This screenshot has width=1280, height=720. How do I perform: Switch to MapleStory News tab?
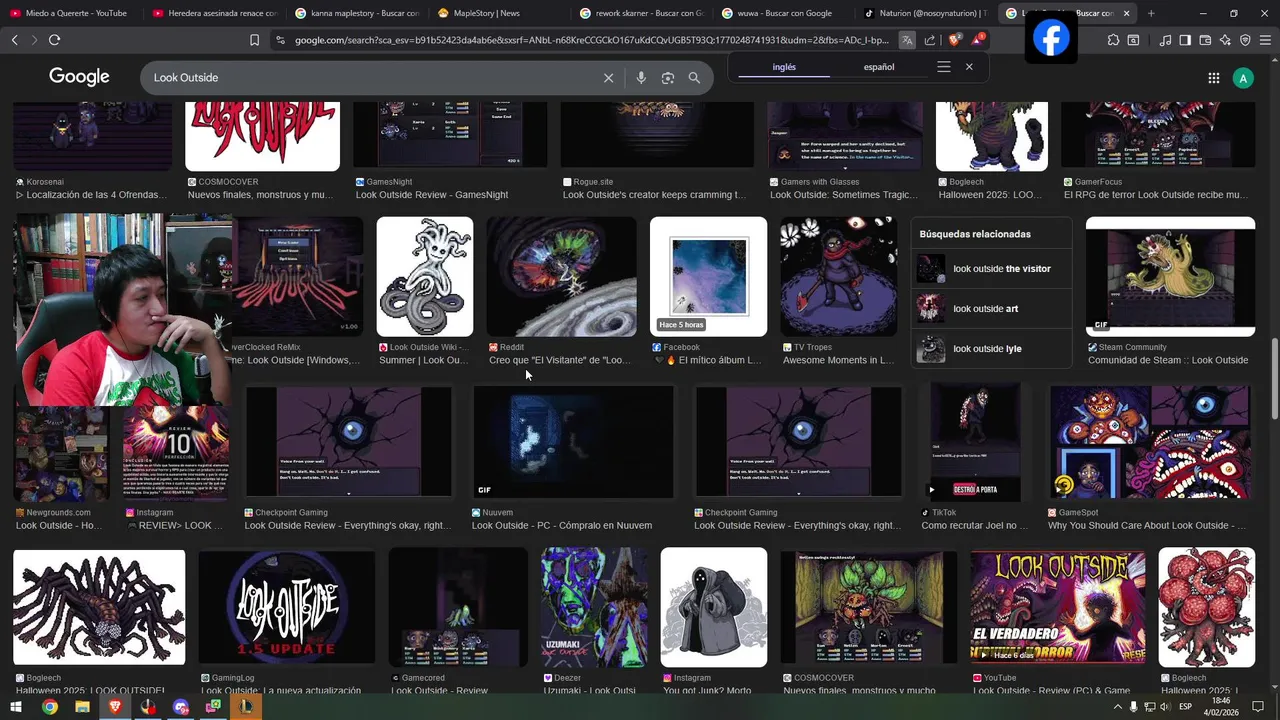pos(498,13)
